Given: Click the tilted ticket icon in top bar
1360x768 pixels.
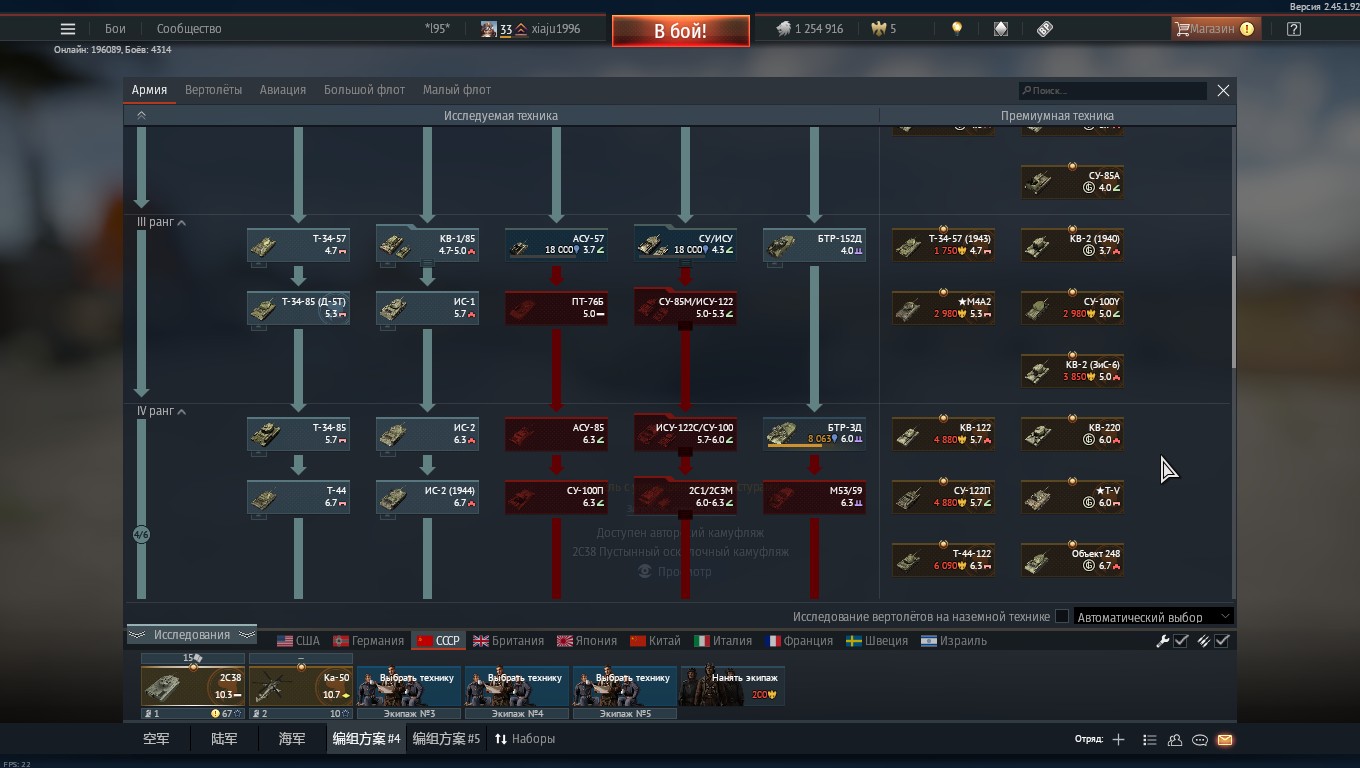Looking at the screenshot, I should pyautogui.click(x=1045, y=29).
